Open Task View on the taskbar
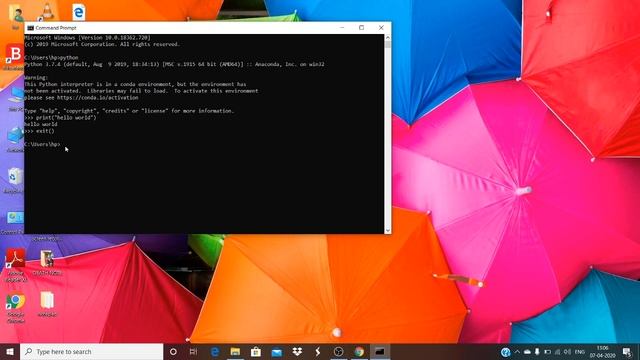The image size is (640, 360). (x=193, y=351)
